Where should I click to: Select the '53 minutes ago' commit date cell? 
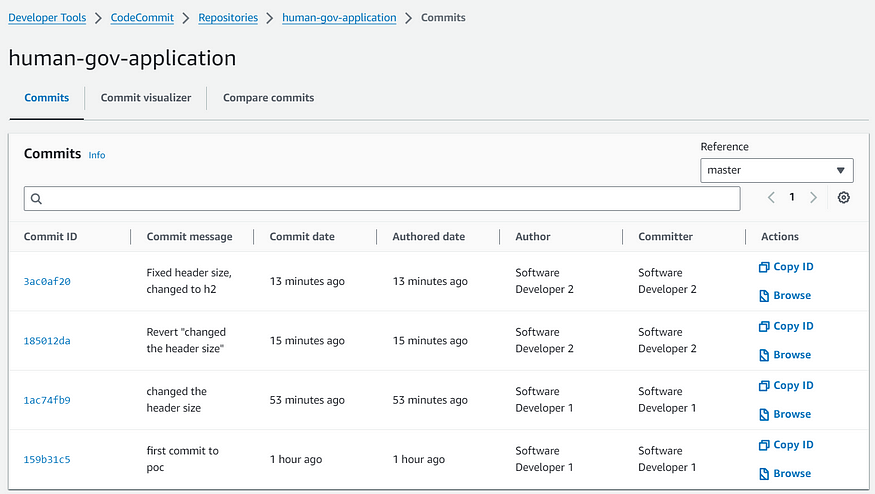[307, 400]
